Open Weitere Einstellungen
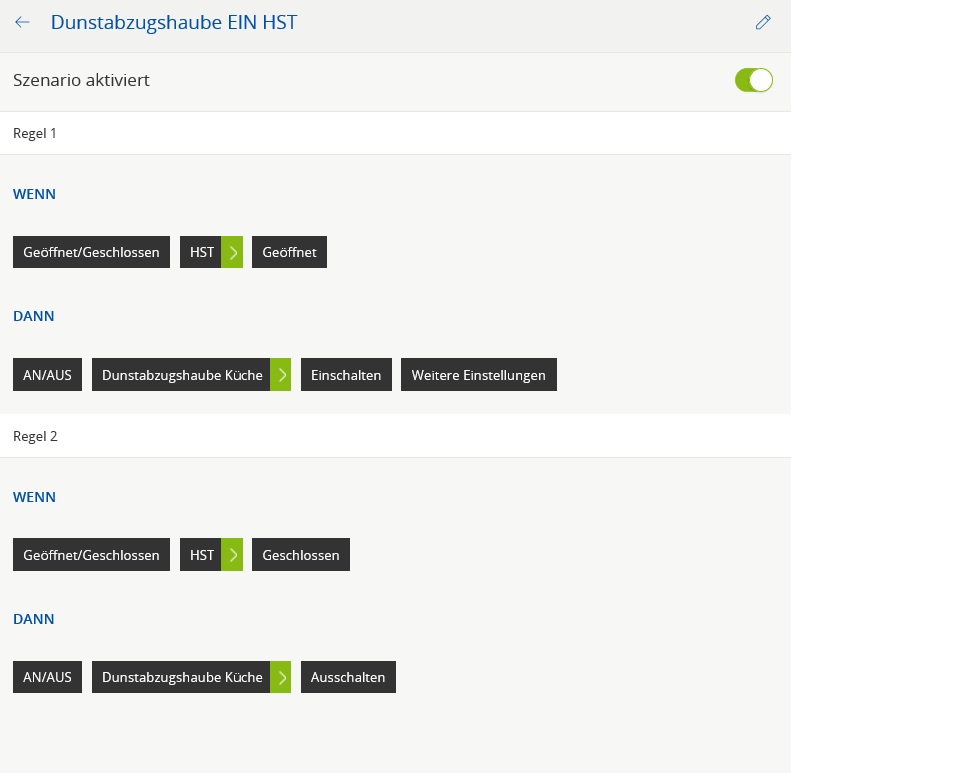 [x=478, y=375]
